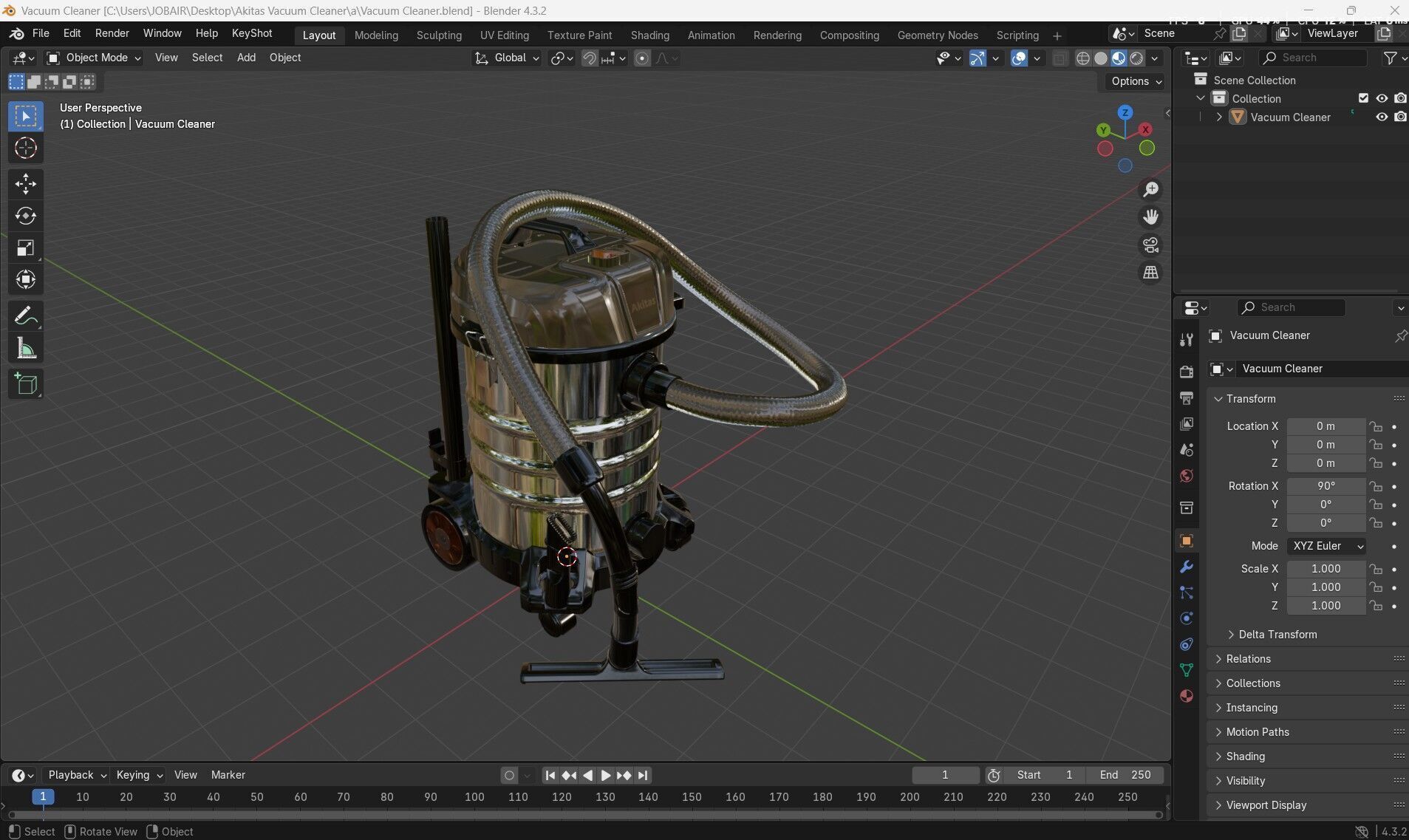Hide Vacuum Cleaner in viewport via eye
Image resolution: width=1409 pixels, height=840 pixels.
click(x=1381, y=117)
